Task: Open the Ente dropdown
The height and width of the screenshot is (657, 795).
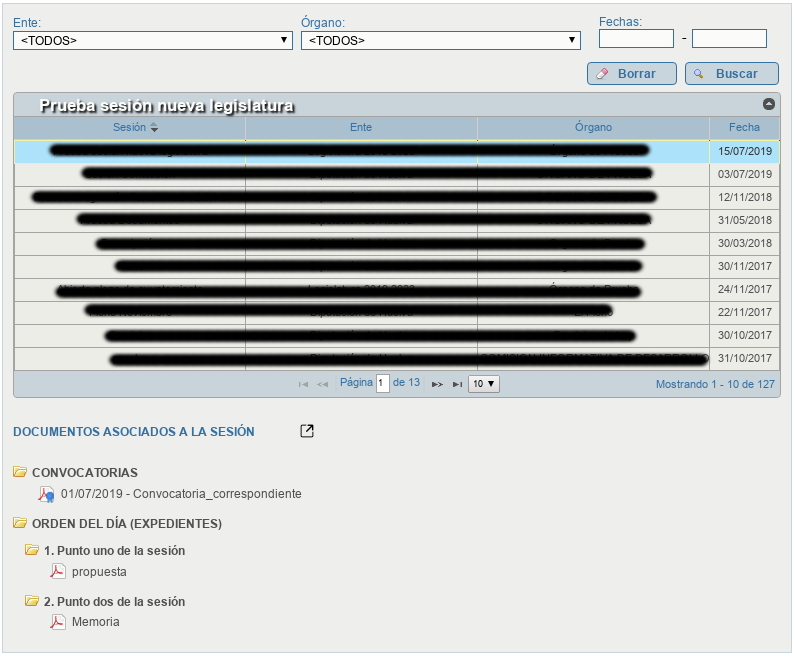Action: coord(153,41)
